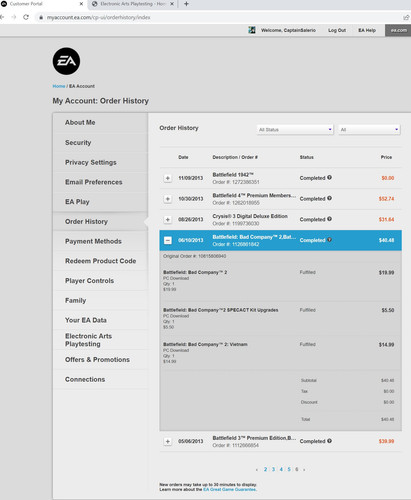Switch to Customer Portal browser tab
This screenshot has height=500, width=411.
click(x=43, y=4)
